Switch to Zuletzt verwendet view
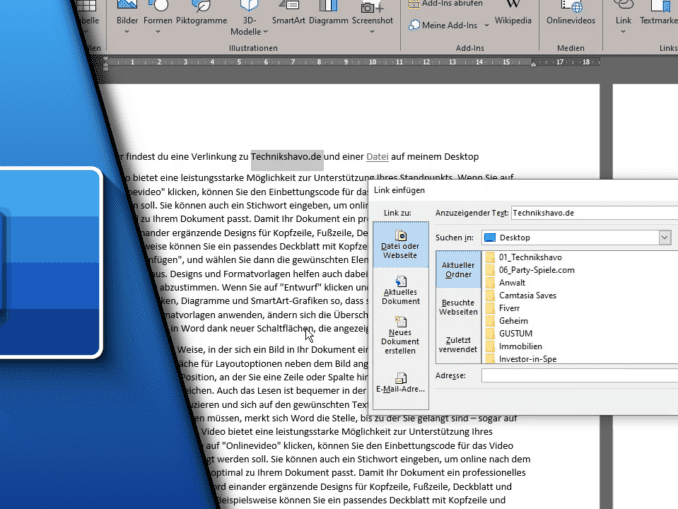This screenshot has width=678, height=509. click(x=458, y=345)
